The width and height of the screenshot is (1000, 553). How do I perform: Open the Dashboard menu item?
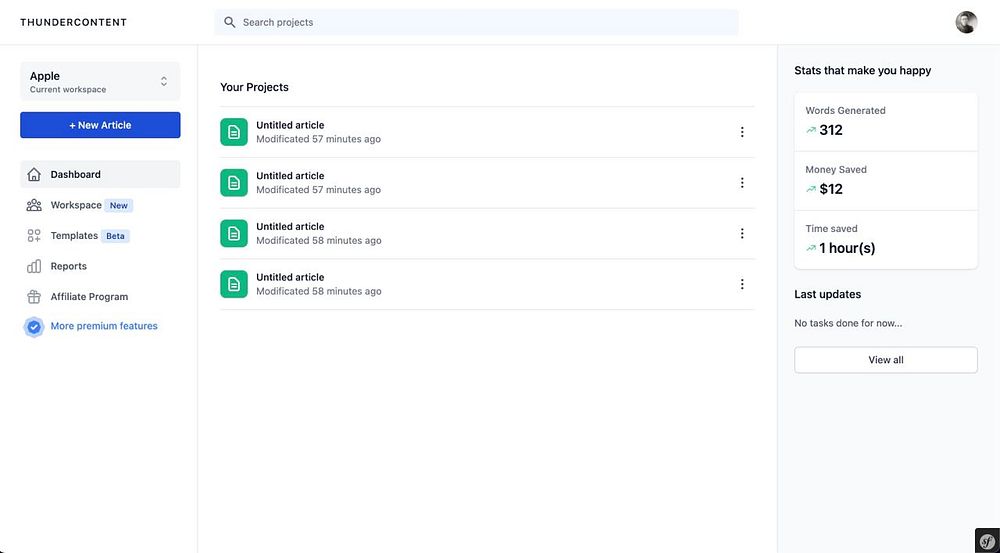(x=100, y=174)
